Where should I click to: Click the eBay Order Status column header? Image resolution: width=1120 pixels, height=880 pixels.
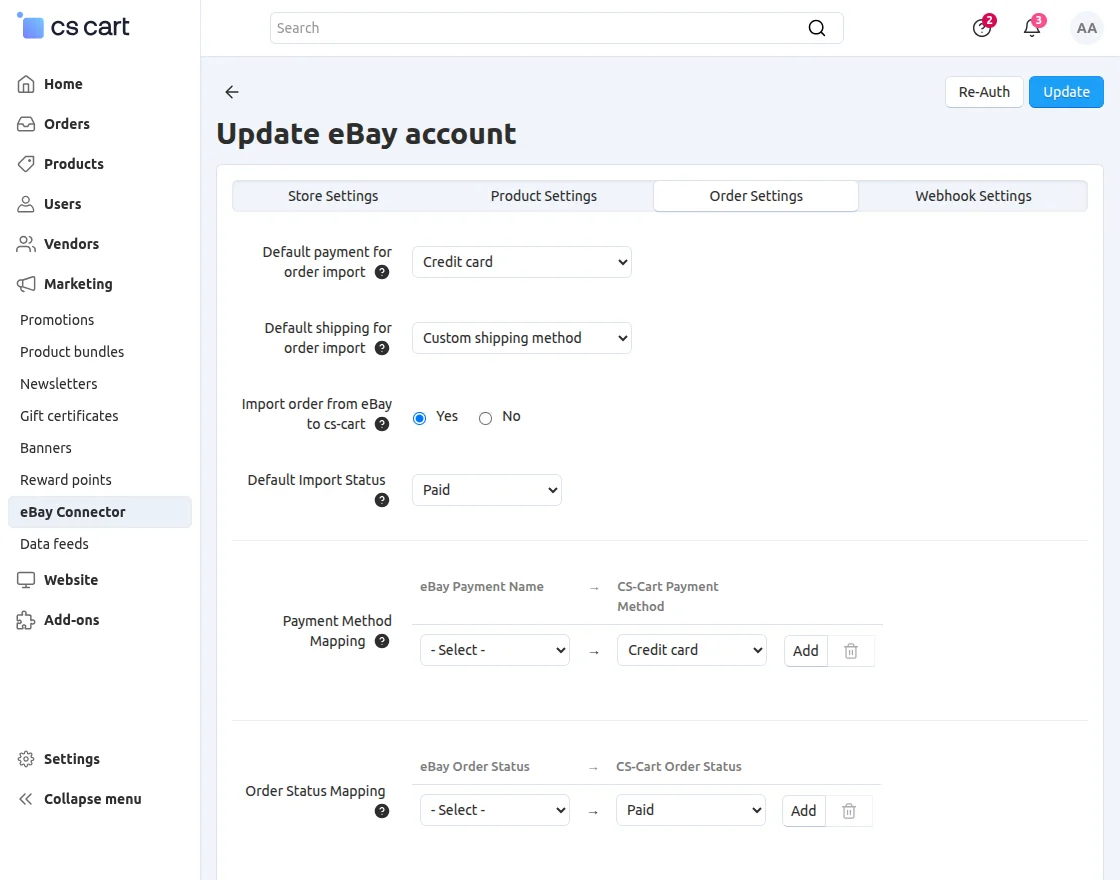tap(474, 766)
